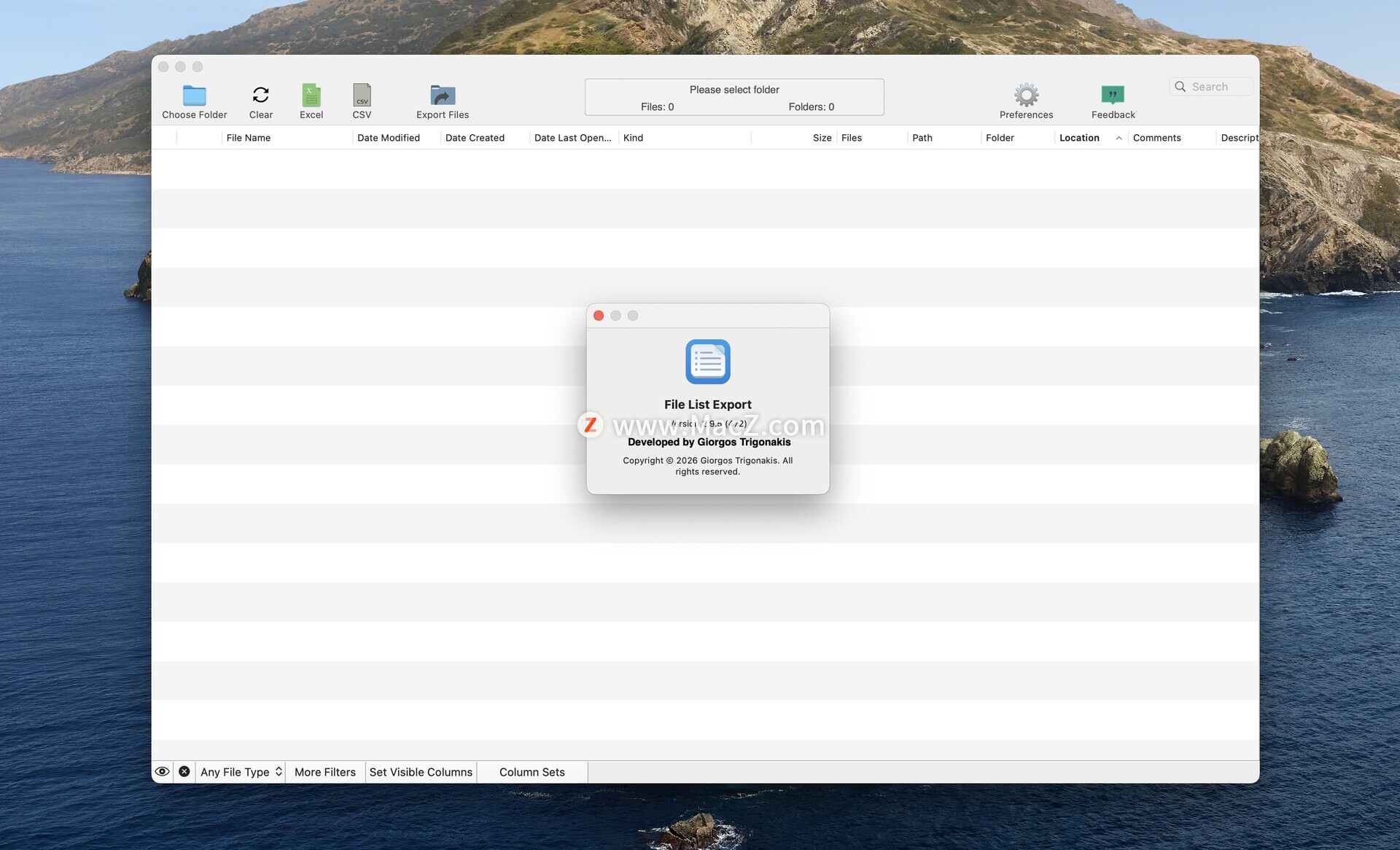
Task: Sort by Size column header
Action: [x=822, y=138]
